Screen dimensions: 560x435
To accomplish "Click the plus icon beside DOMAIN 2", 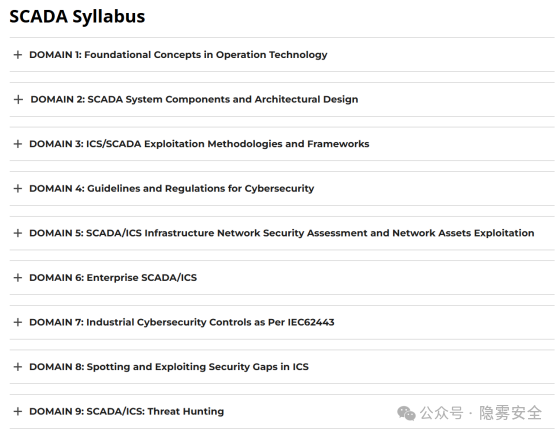I will pos(18,99).
